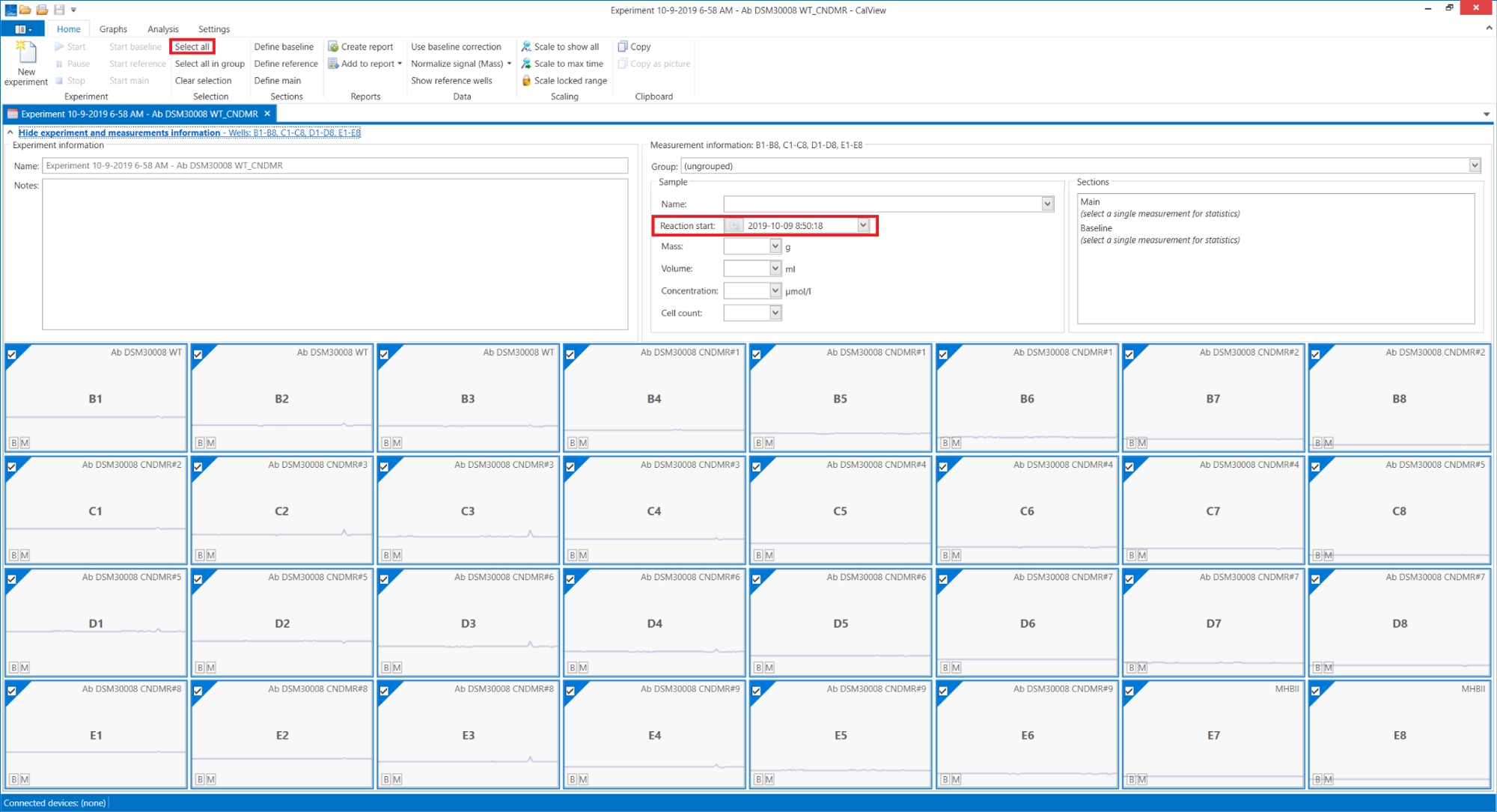Click the Scale locked range lock icon
This screenshot has height=812, width=1497.
coord(526,81)
